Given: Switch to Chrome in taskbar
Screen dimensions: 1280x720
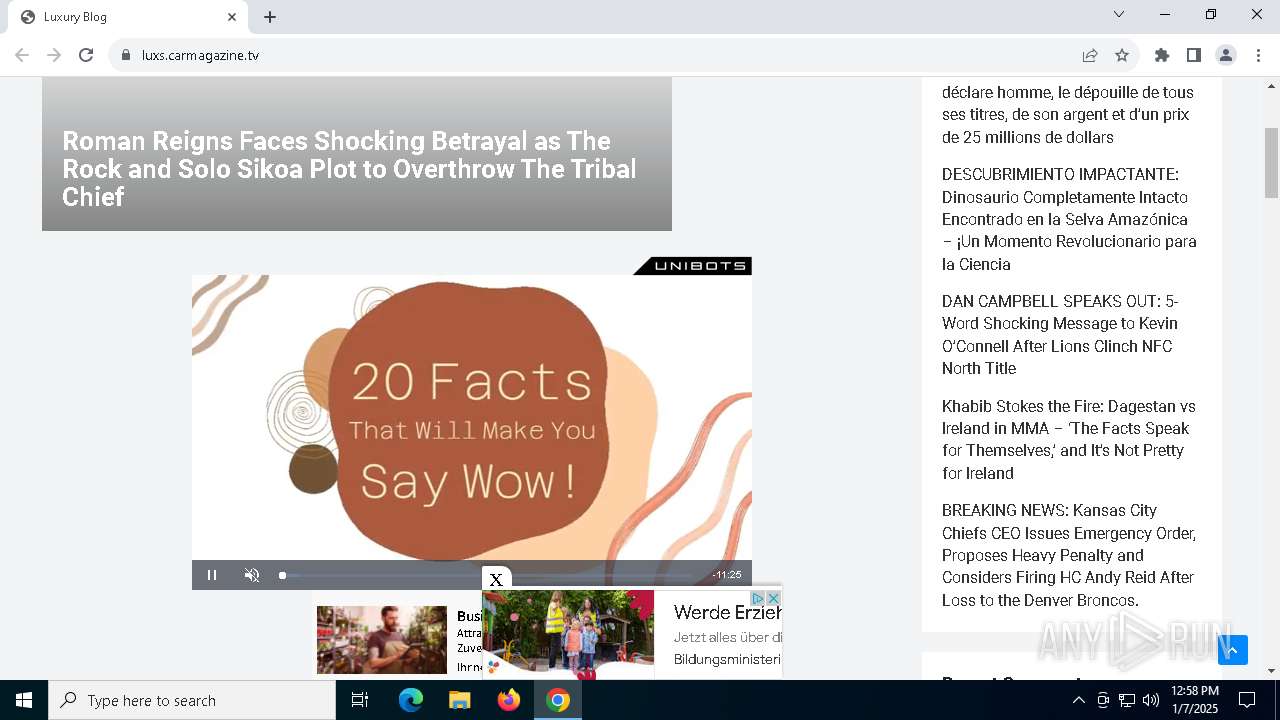Looking at the screenshot, I should [558, 700].
